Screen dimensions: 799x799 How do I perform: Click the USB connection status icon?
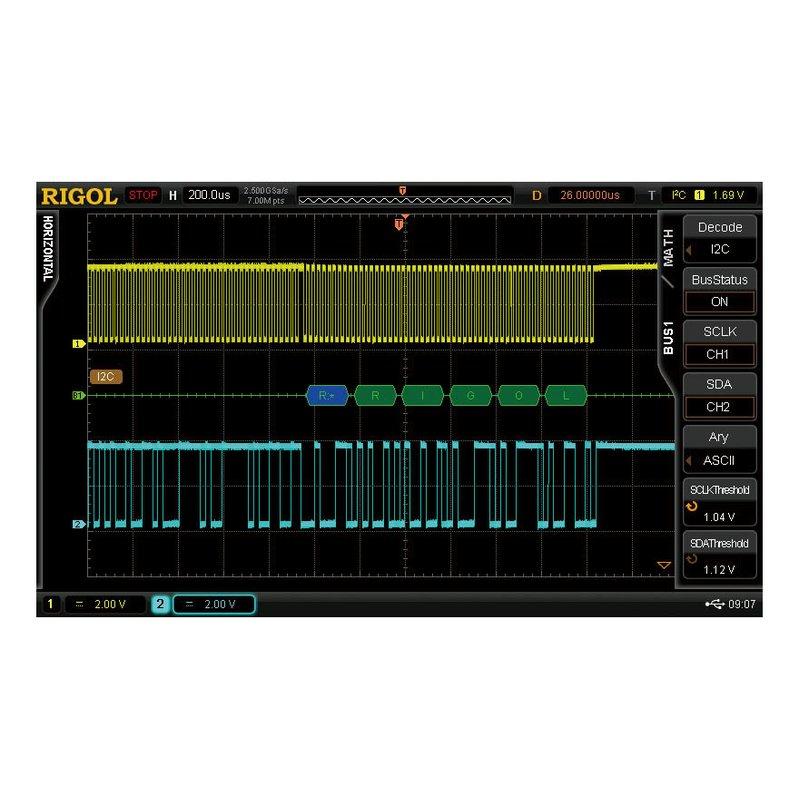(x=714, y=604)
